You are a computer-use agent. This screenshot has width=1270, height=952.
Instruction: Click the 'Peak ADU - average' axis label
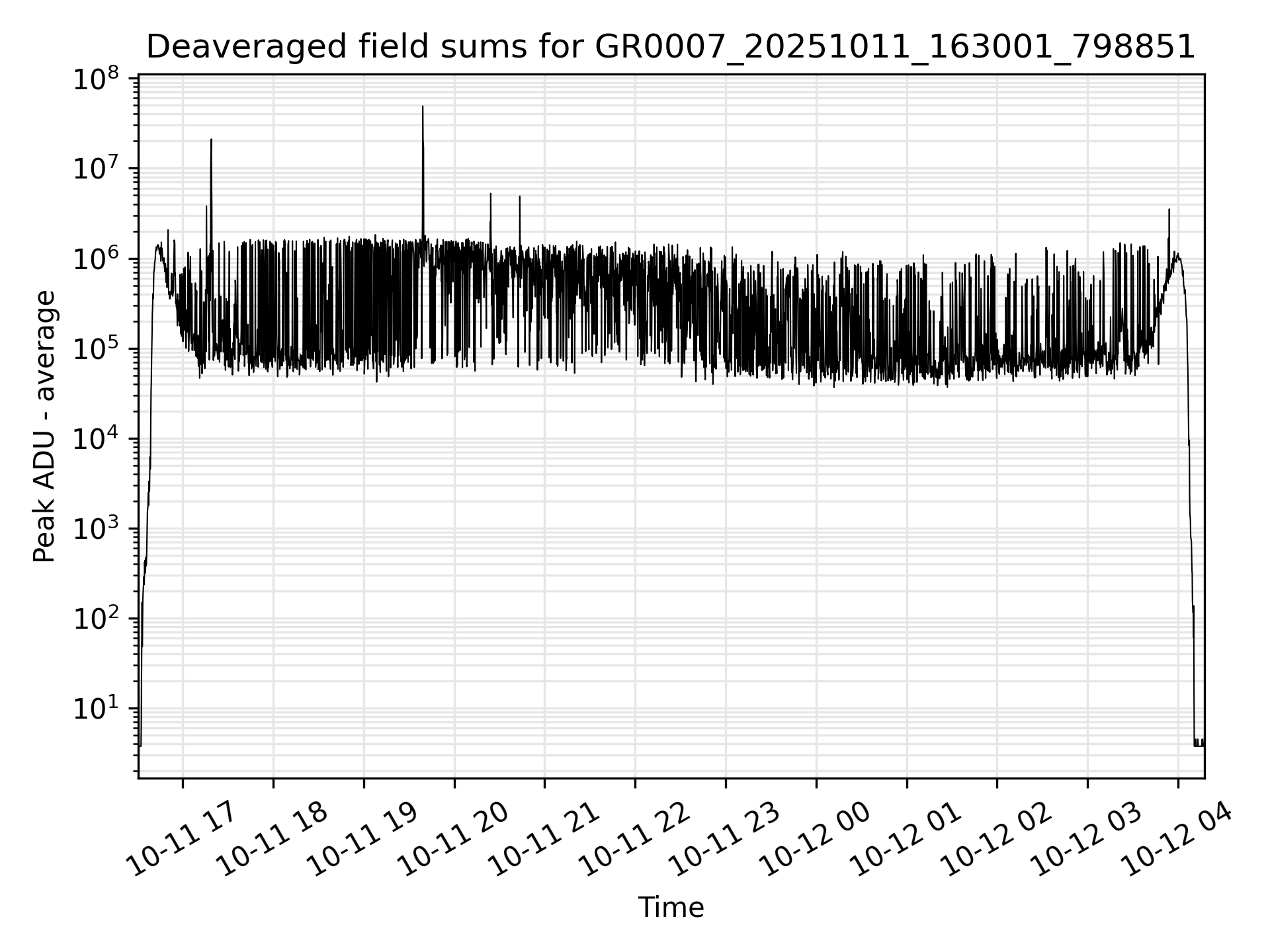coord(45,426)
